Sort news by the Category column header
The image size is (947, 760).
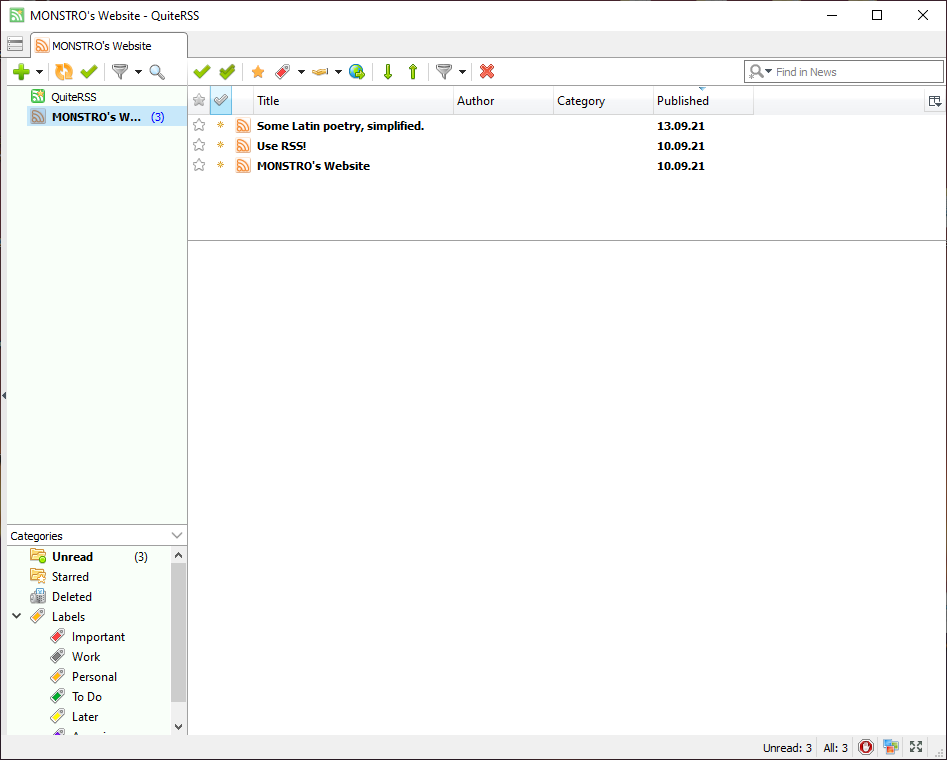tap(603, 101)
